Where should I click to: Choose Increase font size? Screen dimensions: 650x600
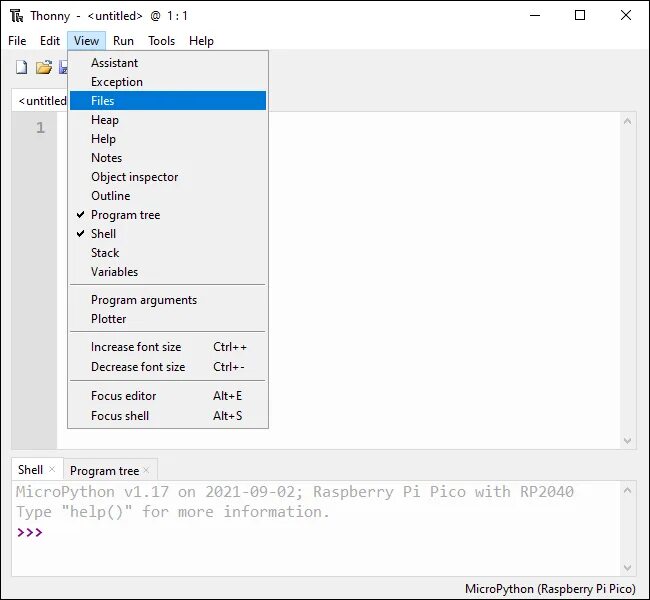coord(168,347)
